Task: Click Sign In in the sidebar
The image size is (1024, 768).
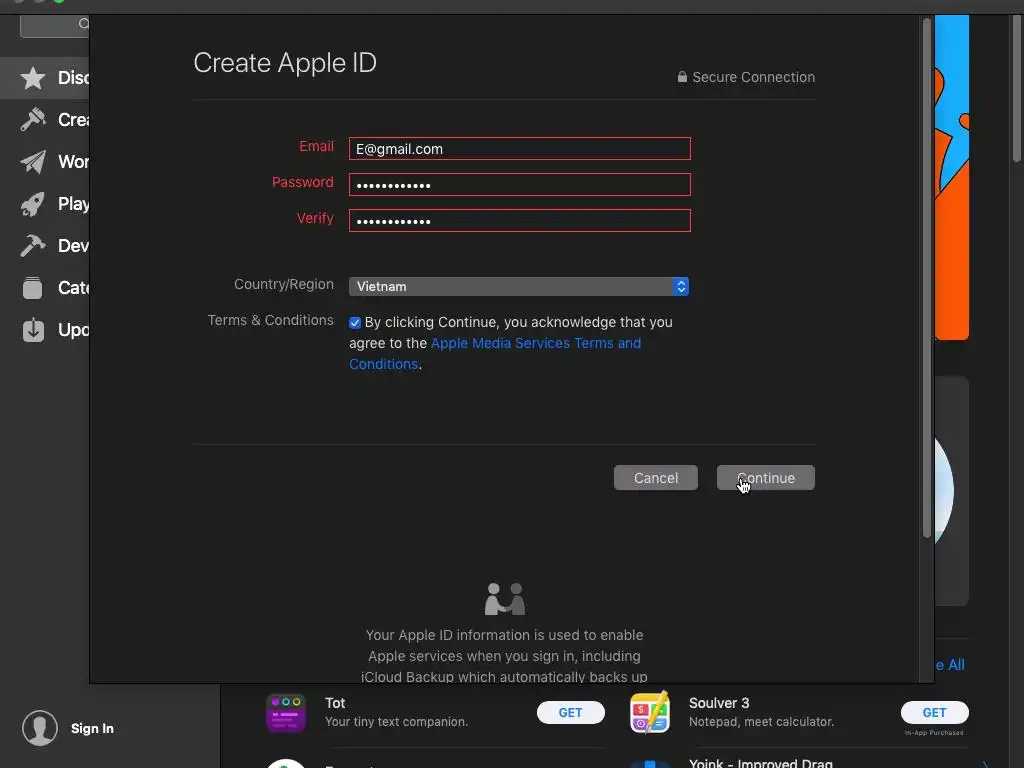Action: [x=92, y=728]
